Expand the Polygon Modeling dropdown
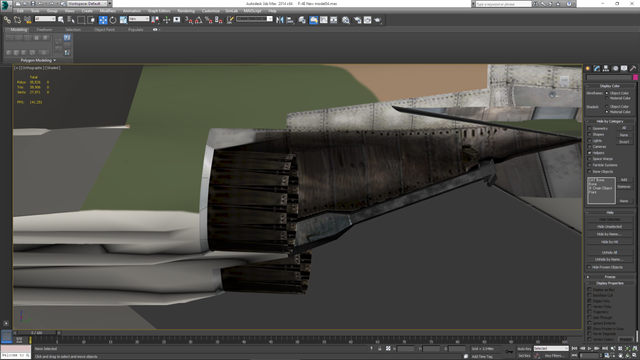 click(x=38, y=60)
